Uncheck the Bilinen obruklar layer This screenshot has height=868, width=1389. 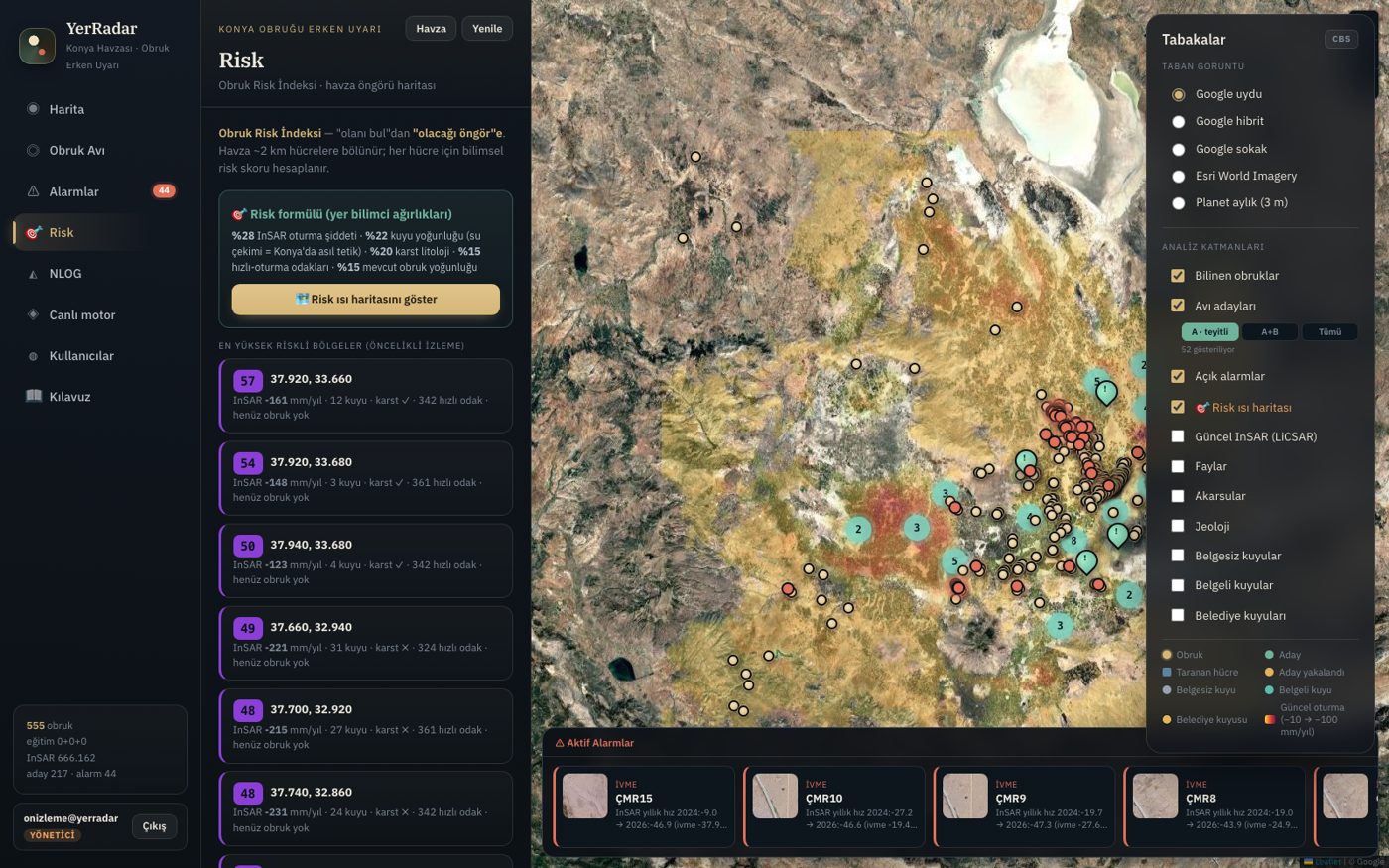tap(1178, 276)
